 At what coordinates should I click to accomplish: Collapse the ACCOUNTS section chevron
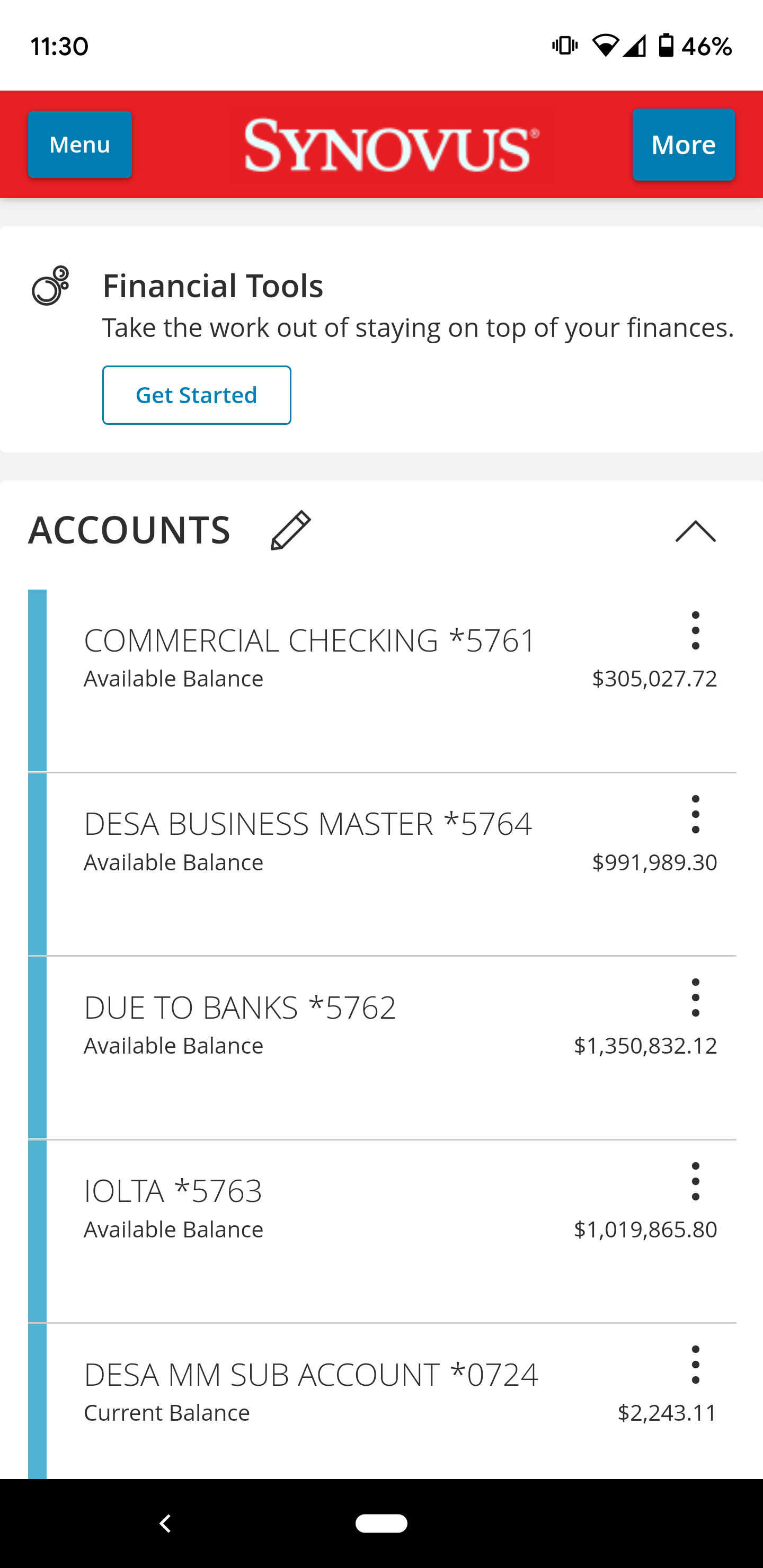pyautogui.click(x=695, y=531)
